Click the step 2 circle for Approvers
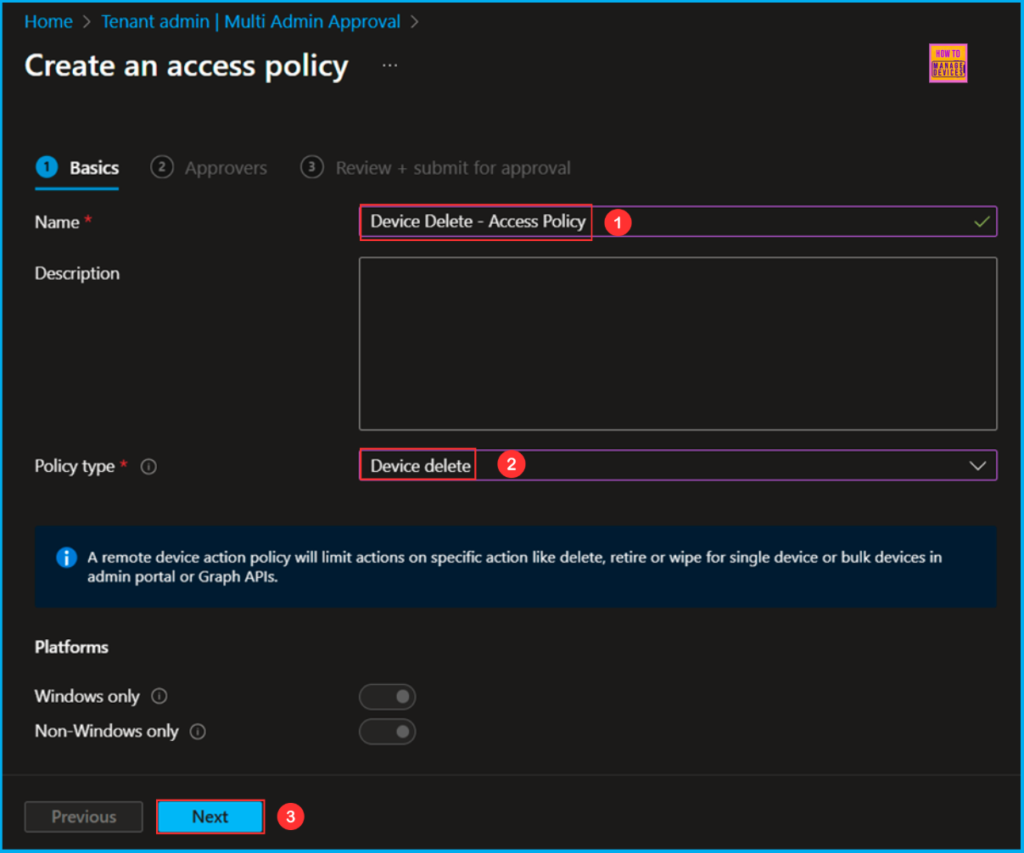The image size is (1024, 853). (162, 167)
